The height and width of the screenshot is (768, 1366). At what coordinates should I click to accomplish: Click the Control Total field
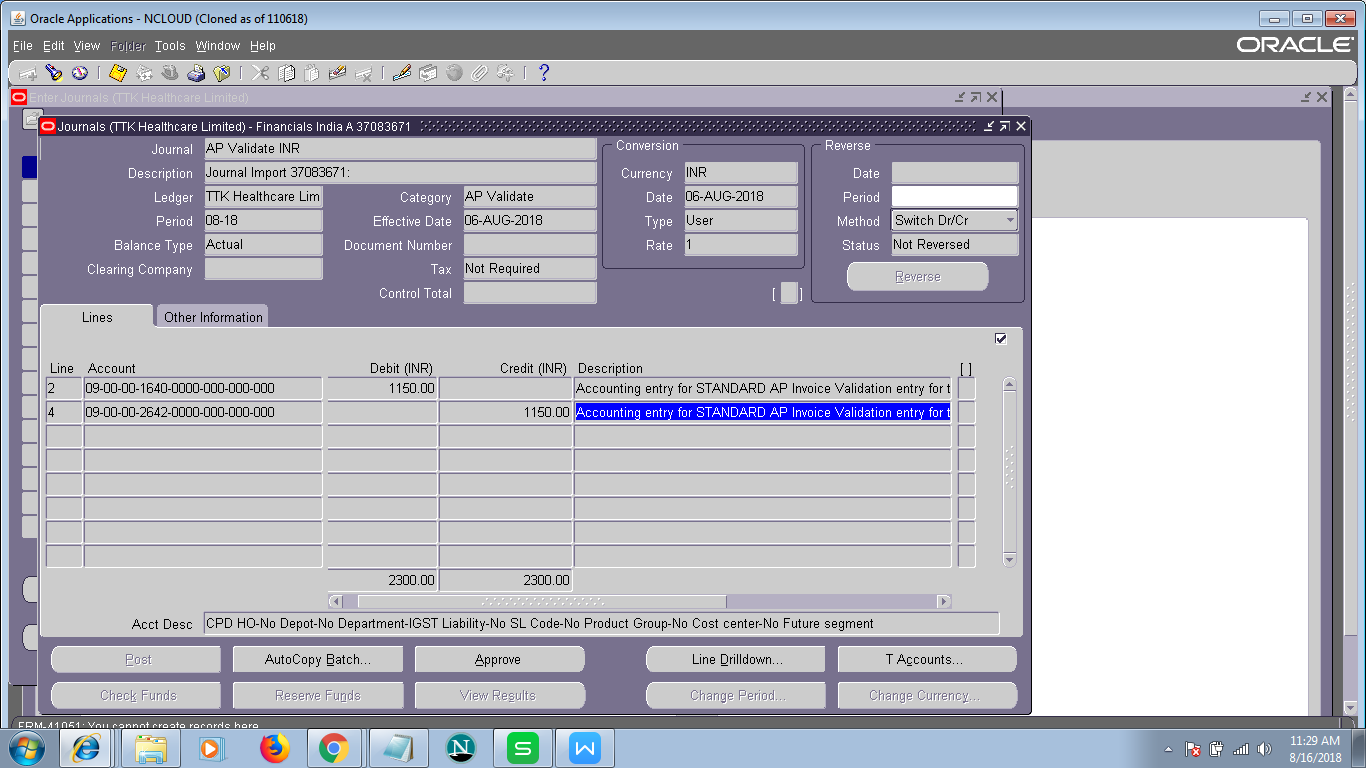point(530,293)
